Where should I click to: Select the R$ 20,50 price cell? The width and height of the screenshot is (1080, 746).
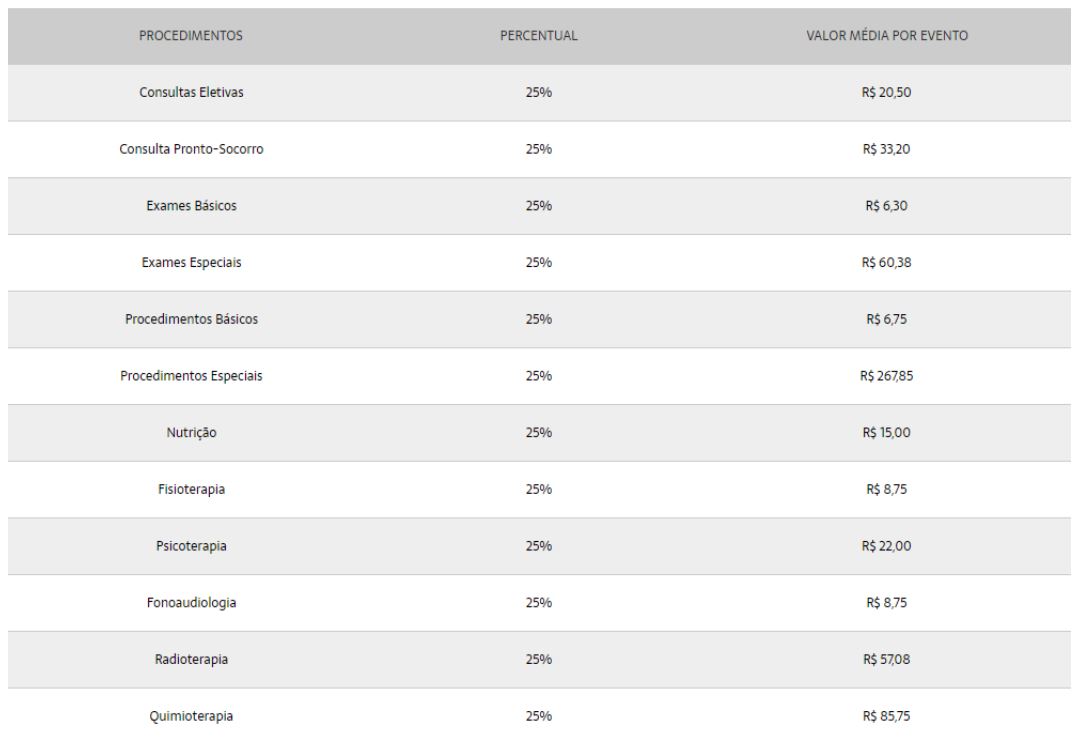(887, 93)
